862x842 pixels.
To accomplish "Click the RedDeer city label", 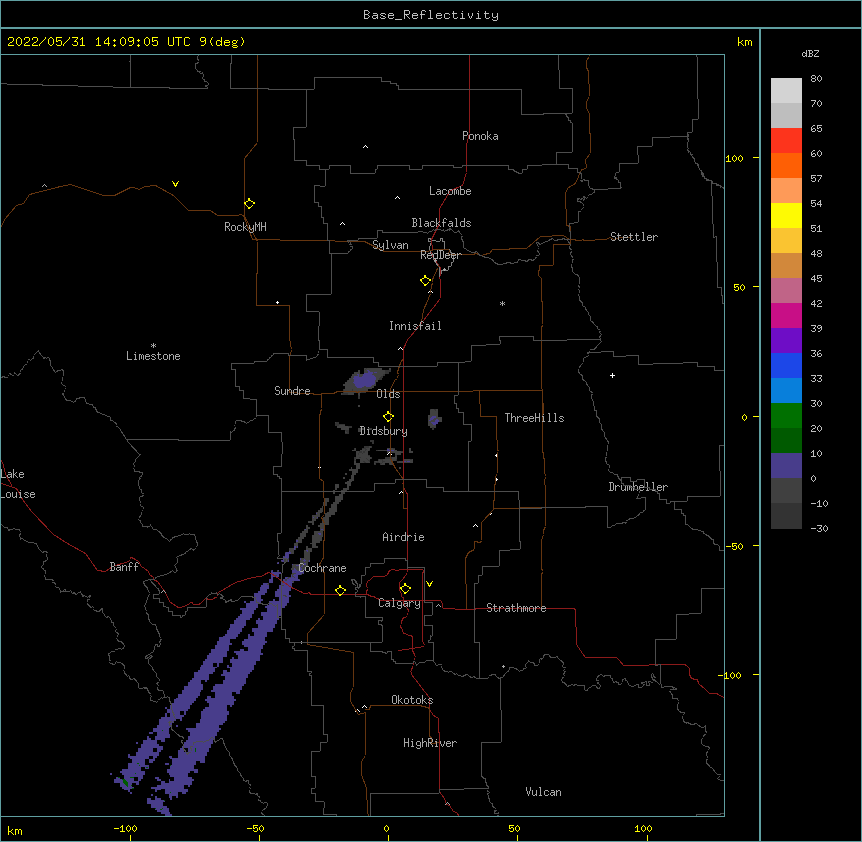I will tap(440, 255).
